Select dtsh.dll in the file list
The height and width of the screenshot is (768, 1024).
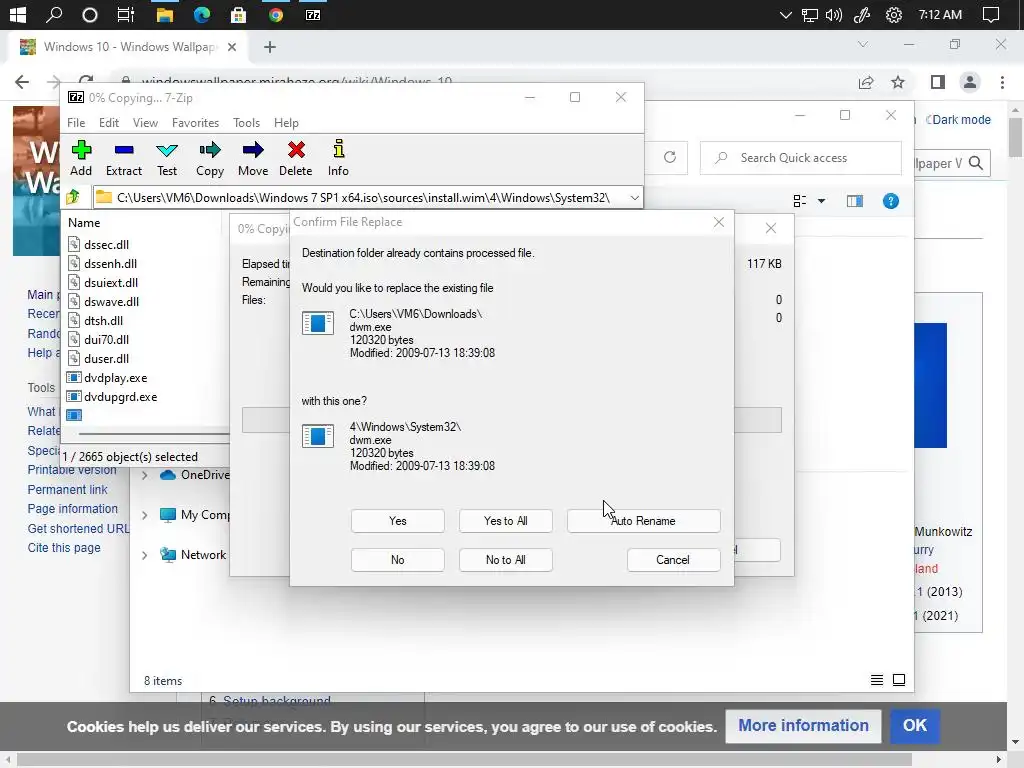click(103, 321)
